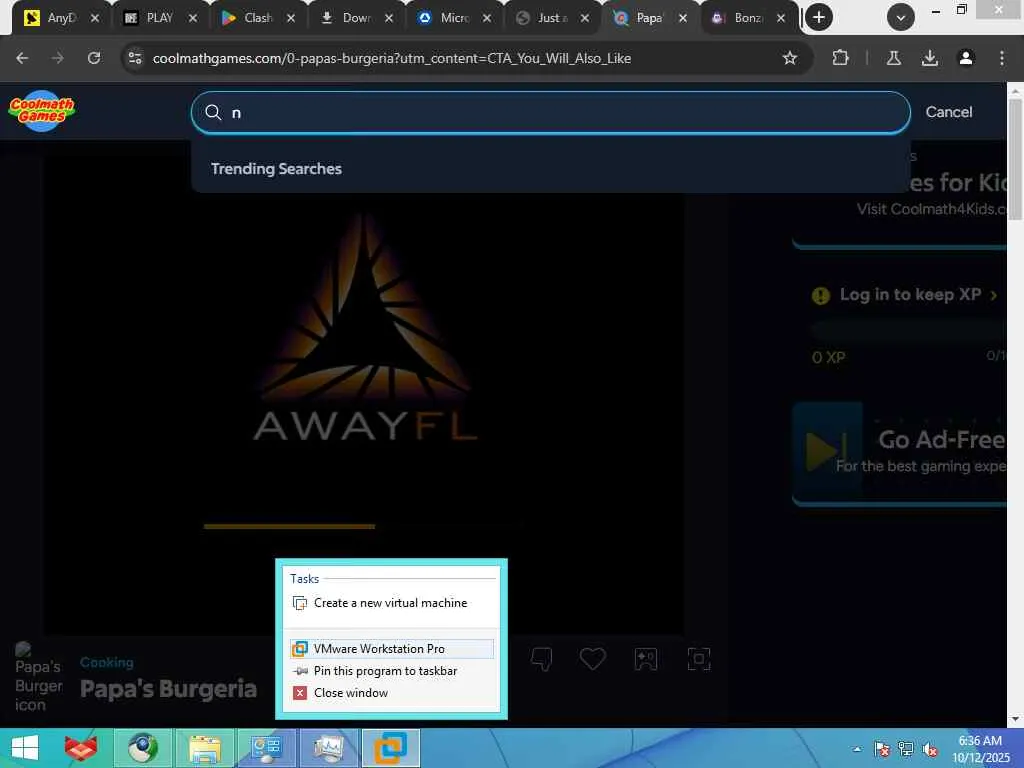Choose VMware Workstation Pro in jump list
This screenshot has width=1024, height=768.
391,648
